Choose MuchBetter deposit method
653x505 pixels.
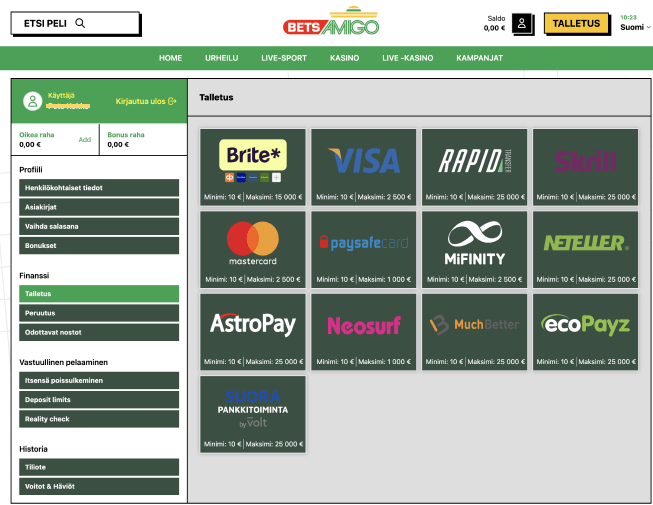[x=474, y=332]
